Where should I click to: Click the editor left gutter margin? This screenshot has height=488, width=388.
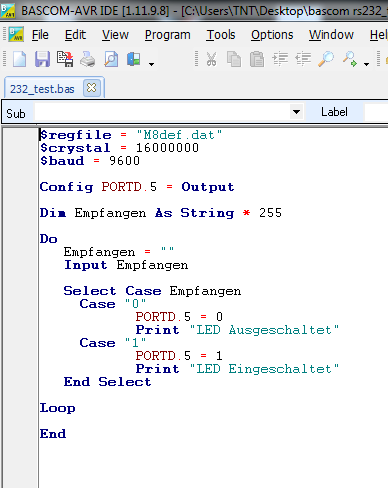click(21, 307)
